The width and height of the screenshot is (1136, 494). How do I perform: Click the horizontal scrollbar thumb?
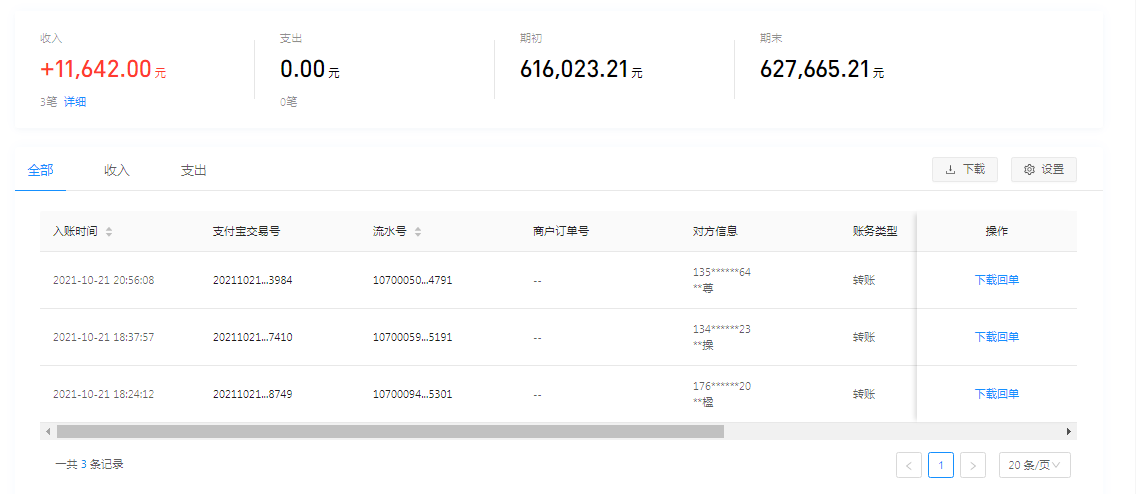coord(390,431)
